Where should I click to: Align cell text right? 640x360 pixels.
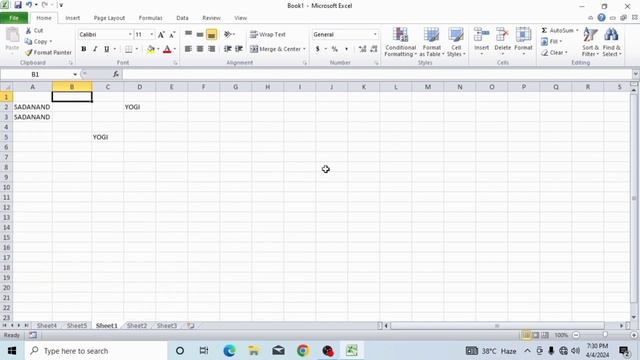(x=211, y=49)
